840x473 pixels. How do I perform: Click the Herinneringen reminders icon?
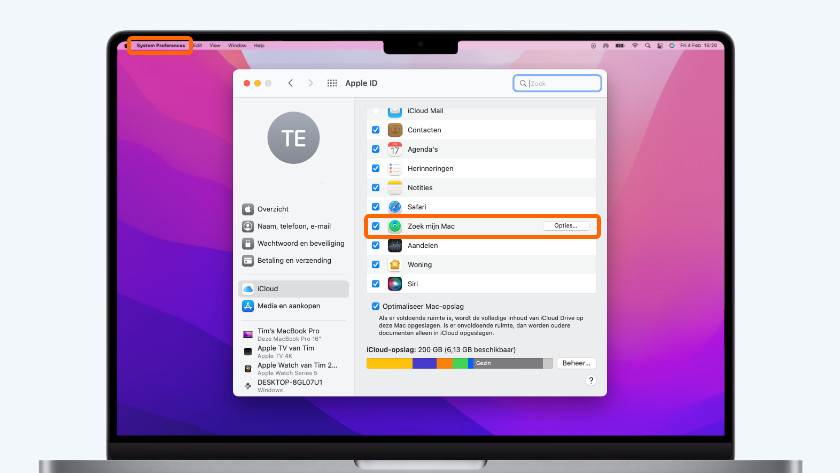coord(395,168)
